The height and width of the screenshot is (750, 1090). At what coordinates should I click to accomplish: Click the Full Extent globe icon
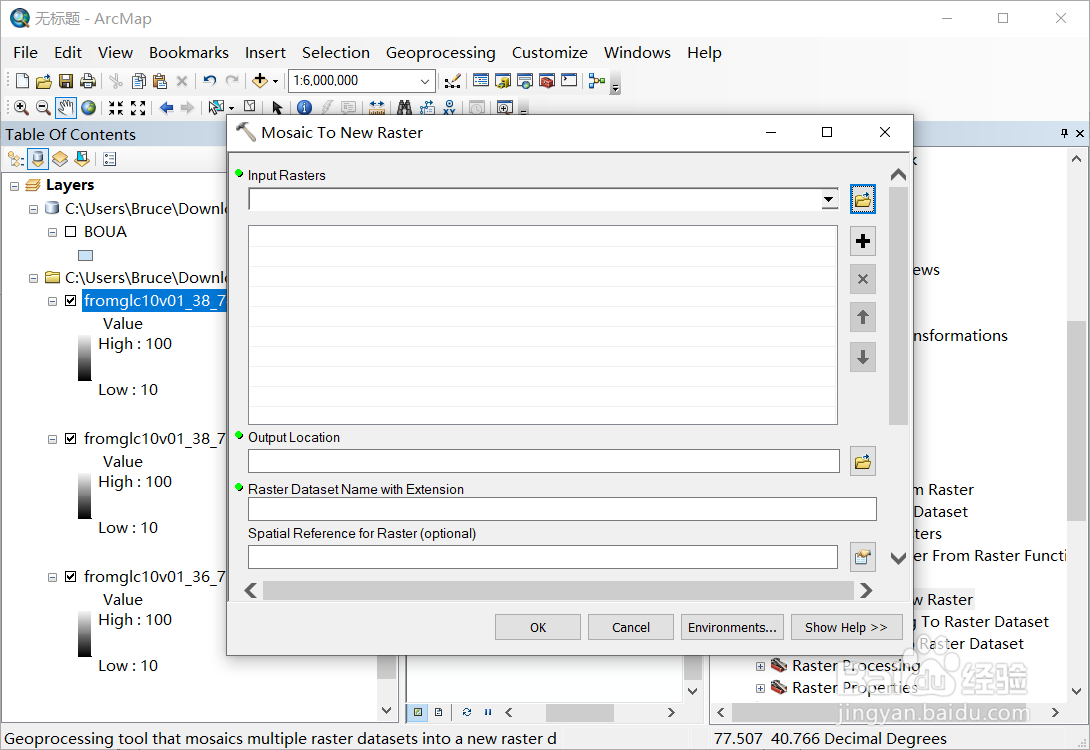pos(88,108)
